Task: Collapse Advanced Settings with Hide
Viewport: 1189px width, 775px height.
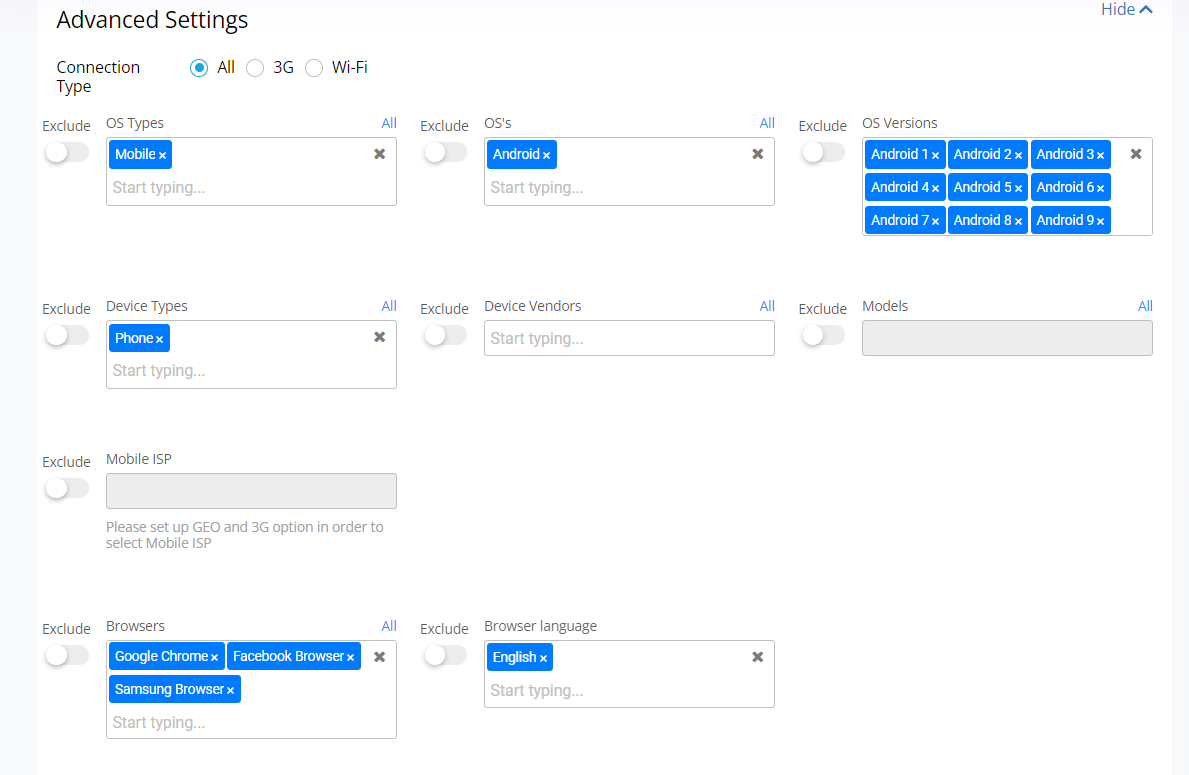Action: pyautogui.click(x=1126, y=10)
